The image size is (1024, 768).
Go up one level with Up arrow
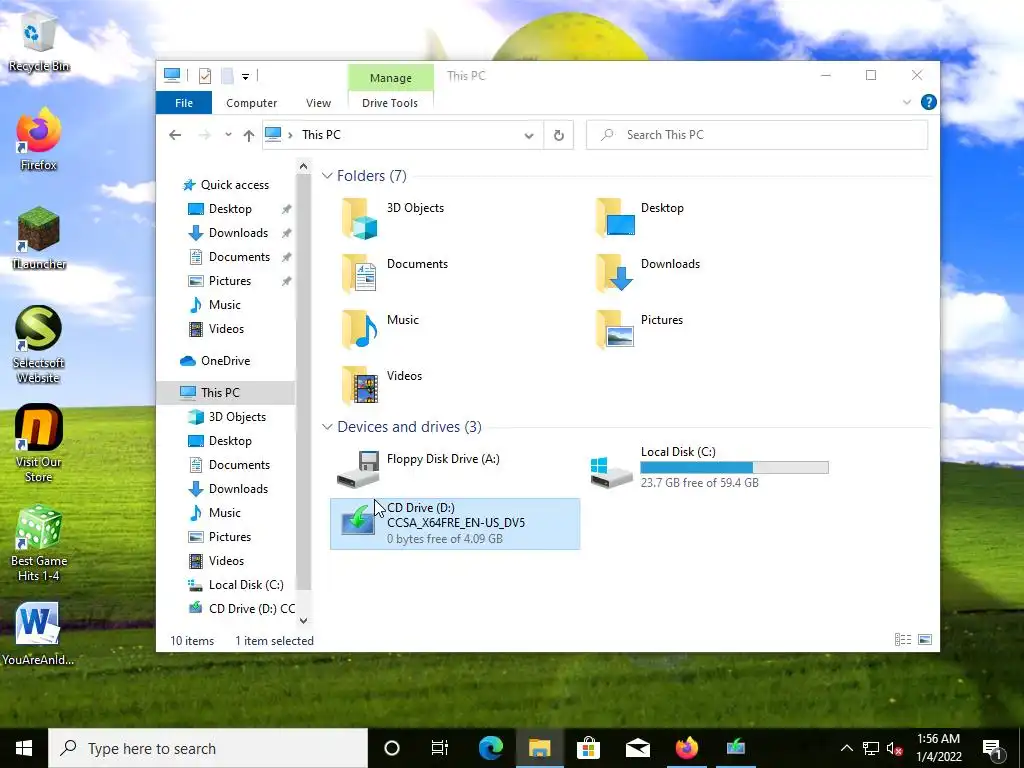(248, 135)
